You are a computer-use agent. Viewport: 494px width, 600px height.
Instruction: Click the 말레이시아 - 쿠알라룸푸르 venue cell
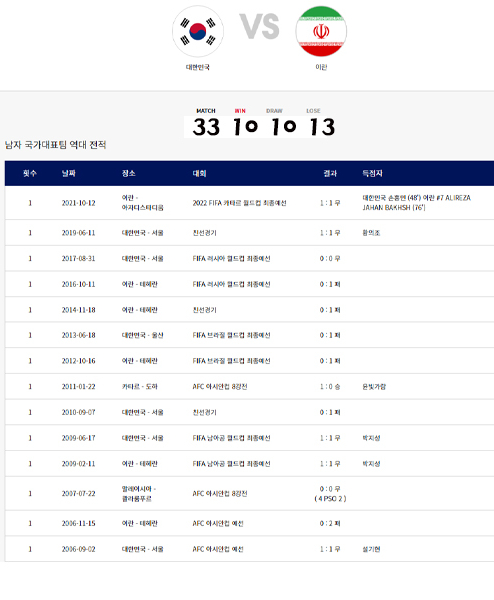click(x=139, y=494)
